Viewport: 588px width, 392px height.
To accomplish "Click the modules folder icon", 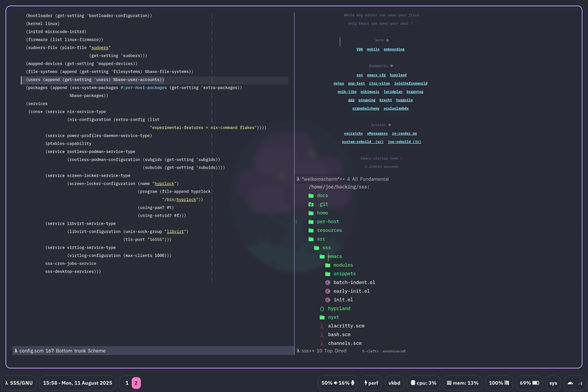I will [328, 265].
